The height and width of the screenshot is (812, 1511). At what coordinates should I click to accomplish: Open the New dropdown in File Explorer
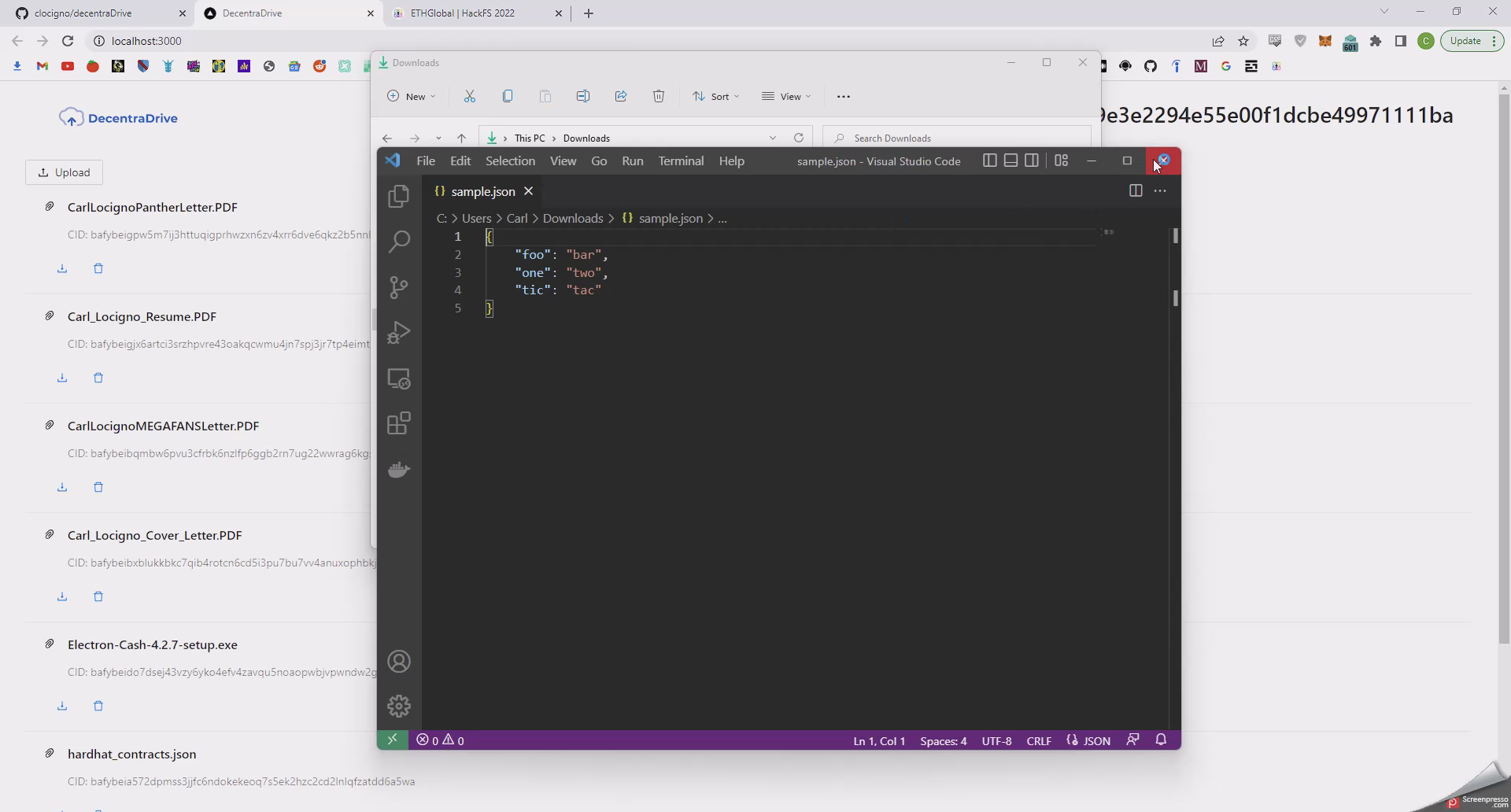click(x=411, y=96)
